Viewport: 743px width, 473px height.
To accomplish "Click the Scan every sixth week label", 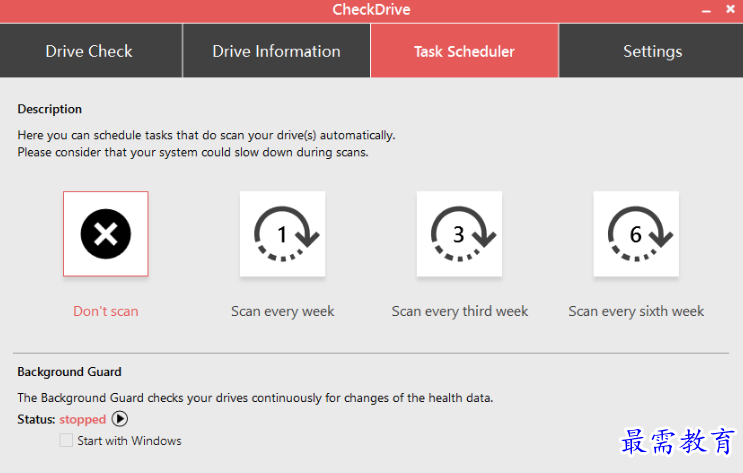I will click(x=636, y=311).
